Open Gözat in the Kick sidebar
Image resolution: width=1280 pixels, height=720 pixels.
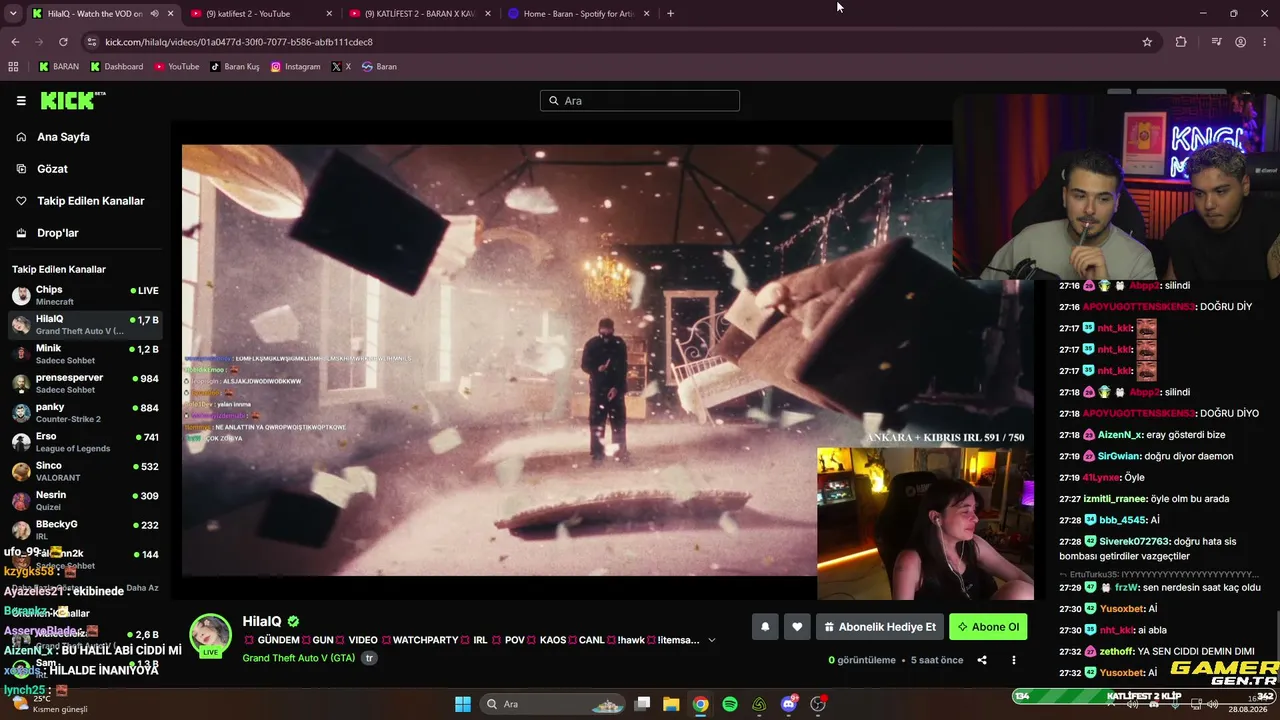click(52, 169)
